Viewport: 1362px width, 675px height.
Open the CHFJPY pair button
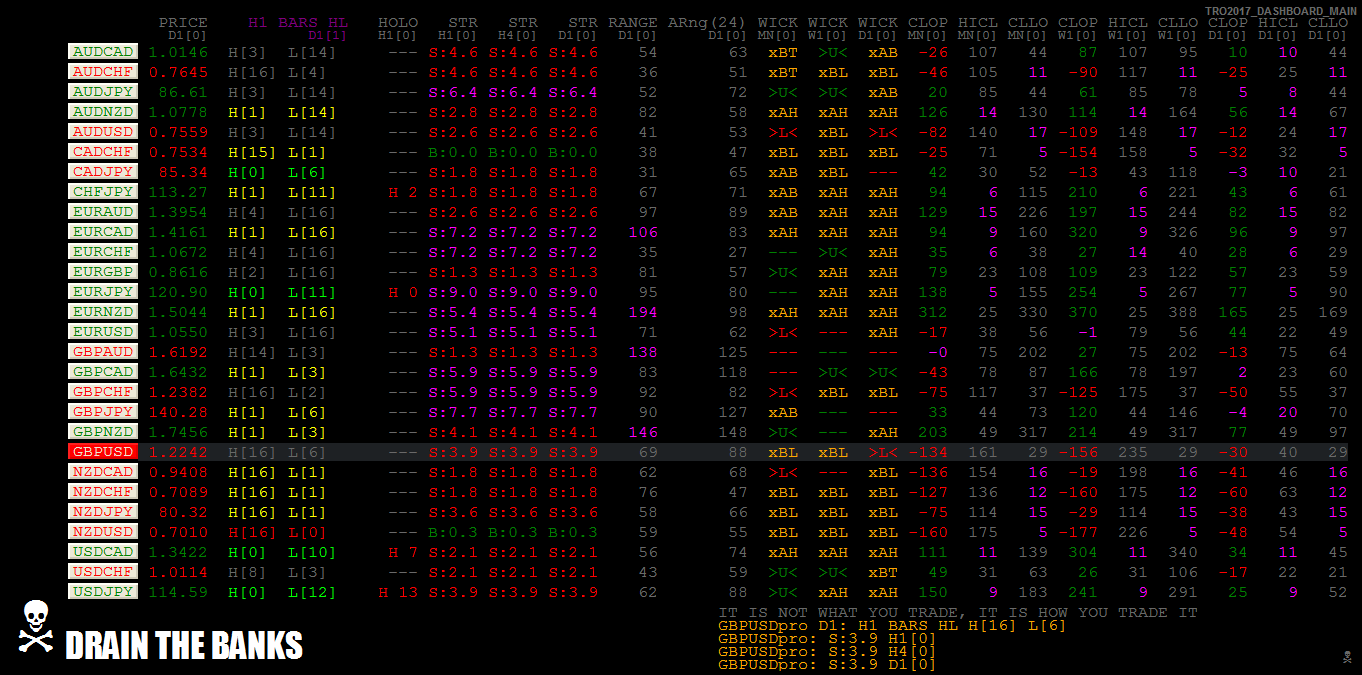[102, 192]
